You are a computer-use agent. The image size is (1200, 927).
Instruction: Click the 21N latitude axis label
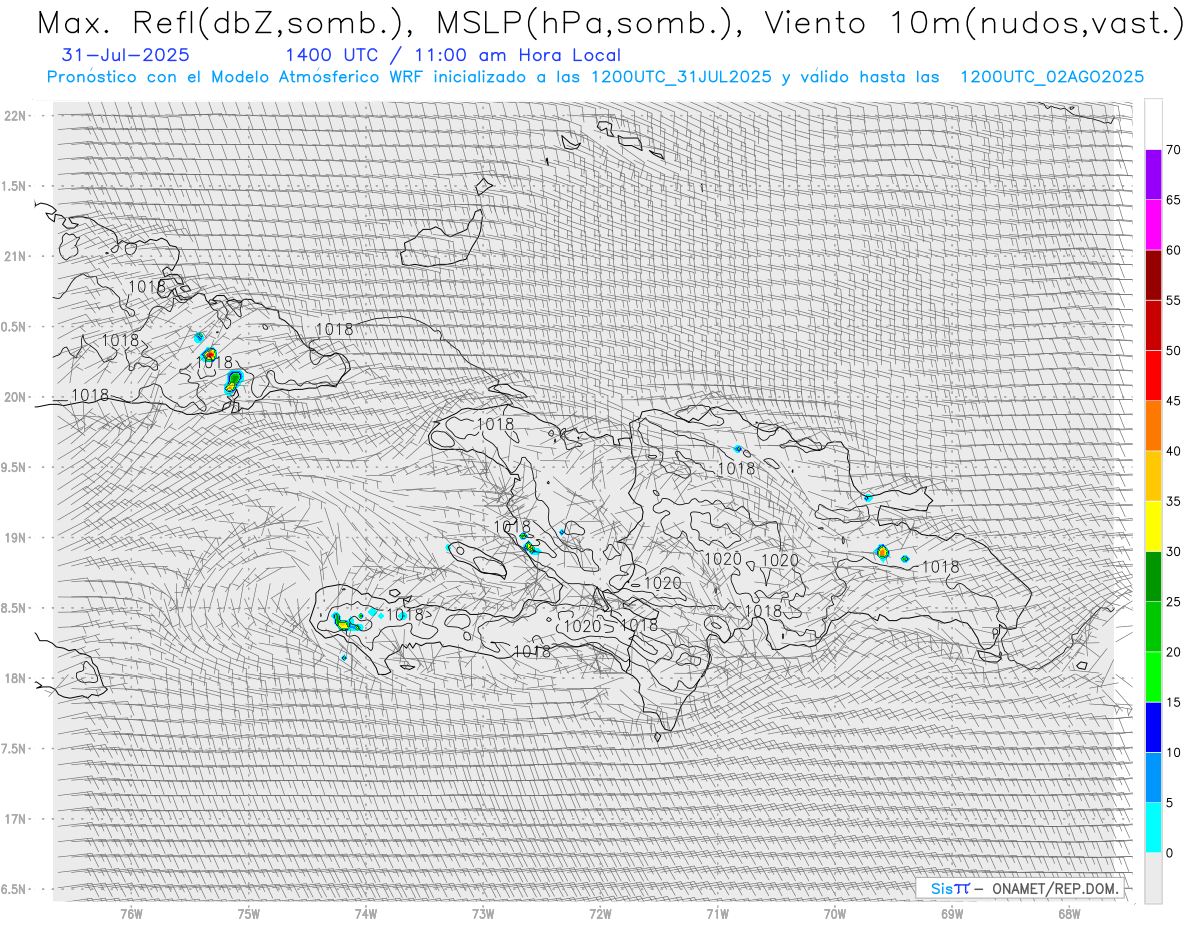17,256
